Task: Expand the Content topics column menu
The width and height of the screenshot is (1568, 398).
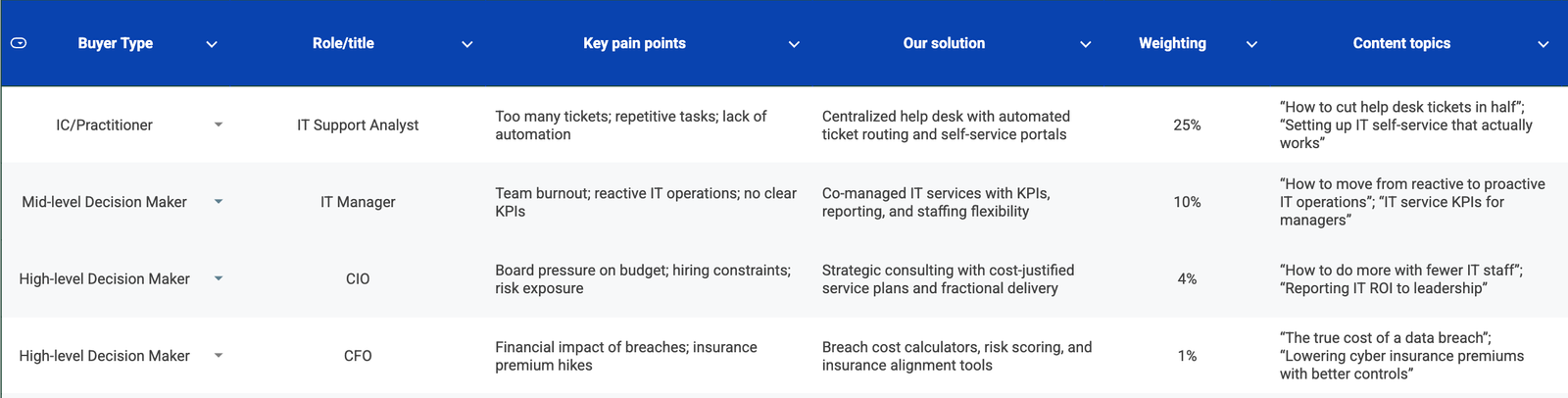Action: point(1543,44)
